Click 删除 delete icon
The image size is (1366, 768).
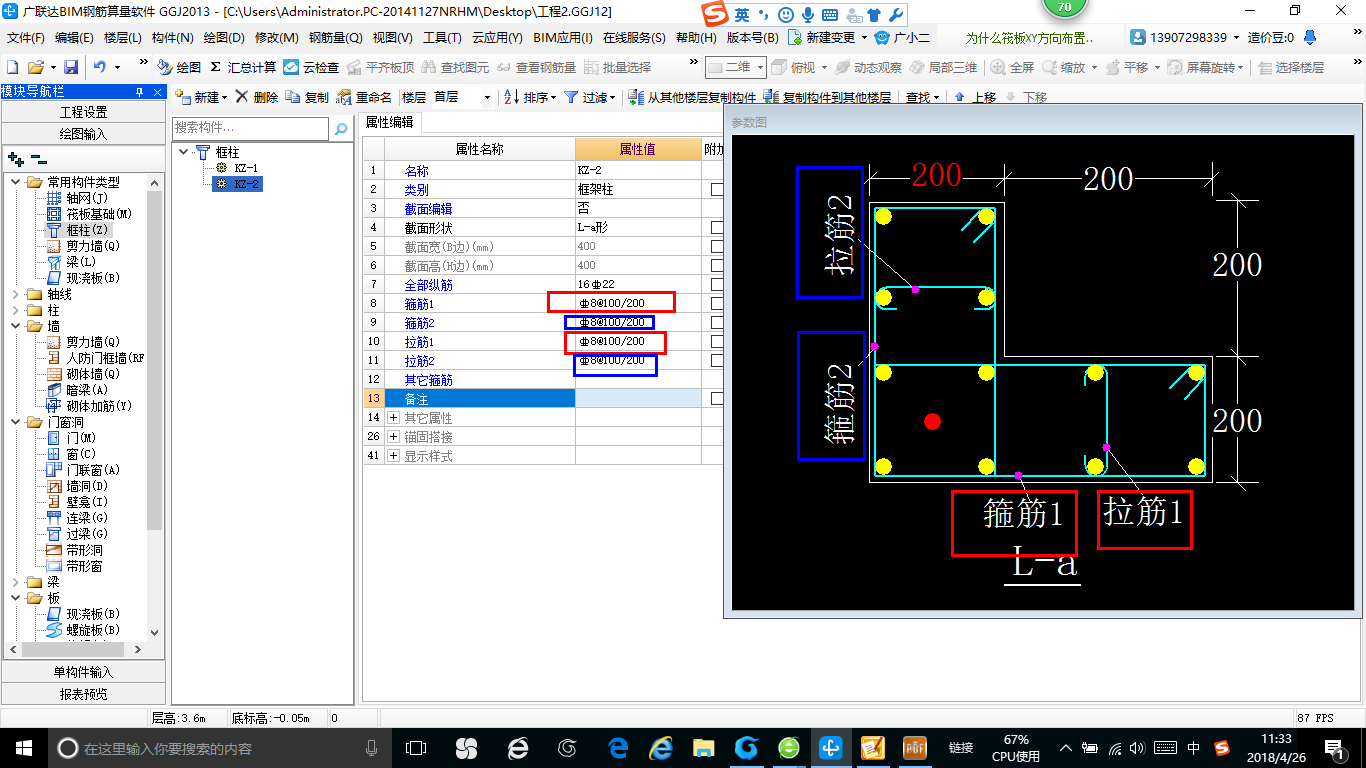257,97
